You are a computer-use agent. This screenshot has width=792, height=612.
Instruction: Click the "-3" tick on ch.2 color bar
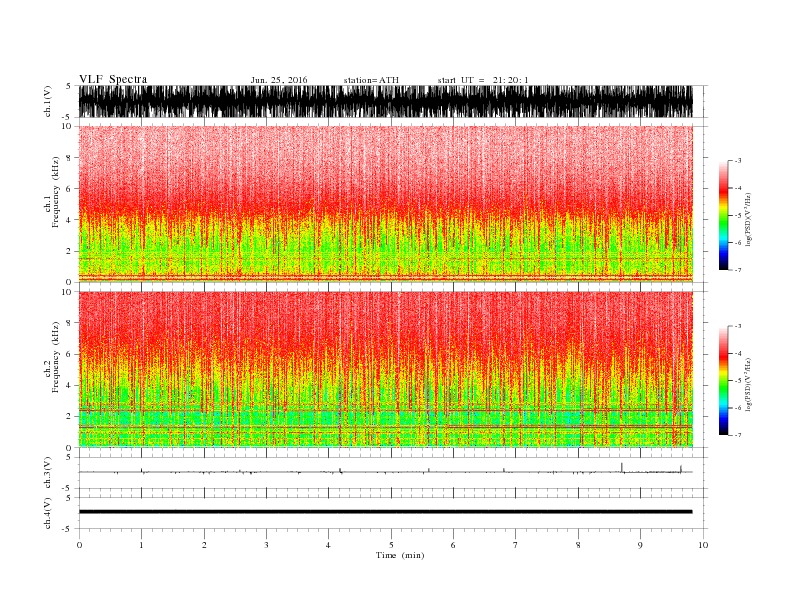[x=737, y=326]
